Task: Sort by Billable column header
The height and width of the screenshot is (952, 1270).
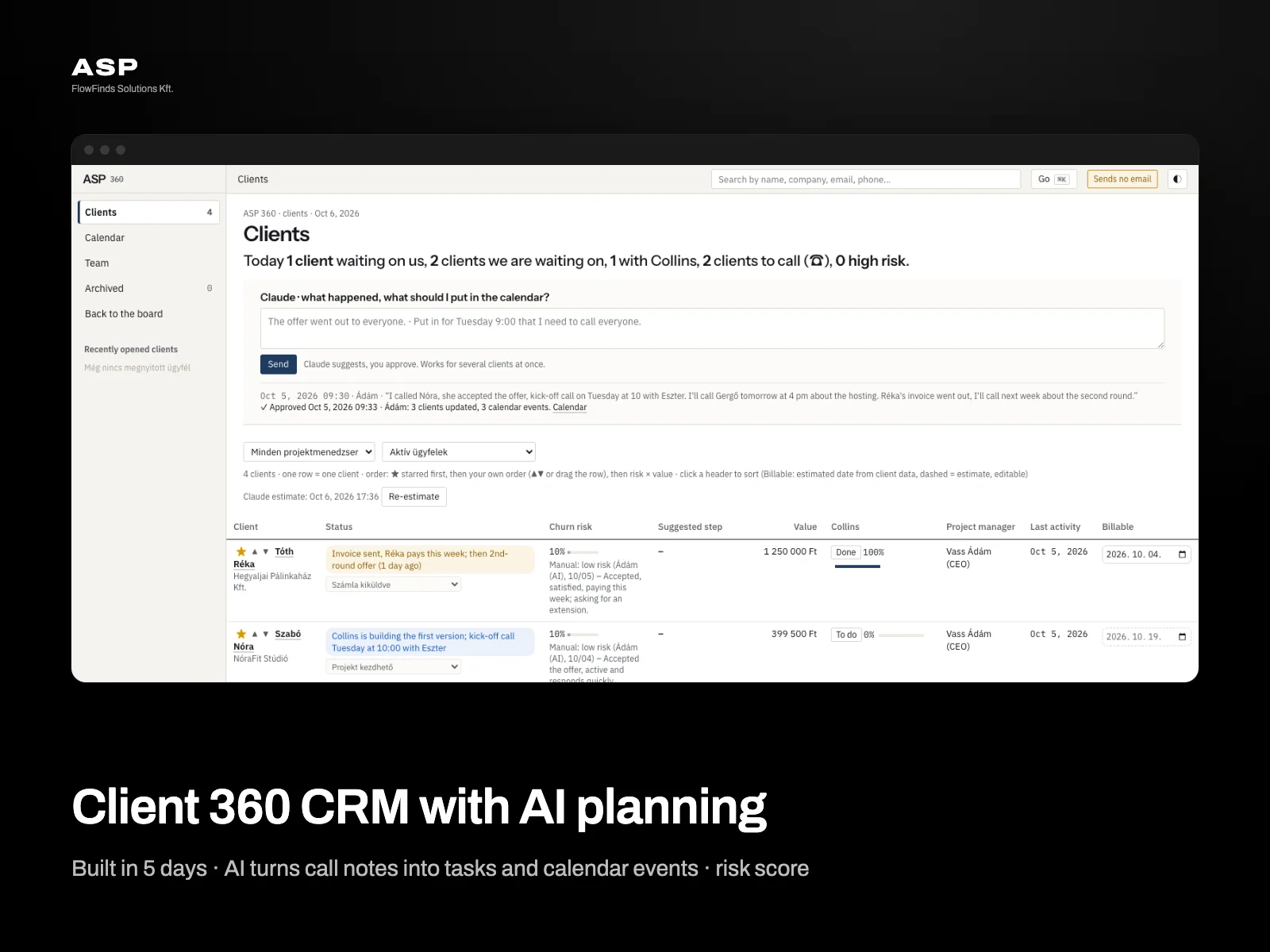Action: click(1118, 527)
